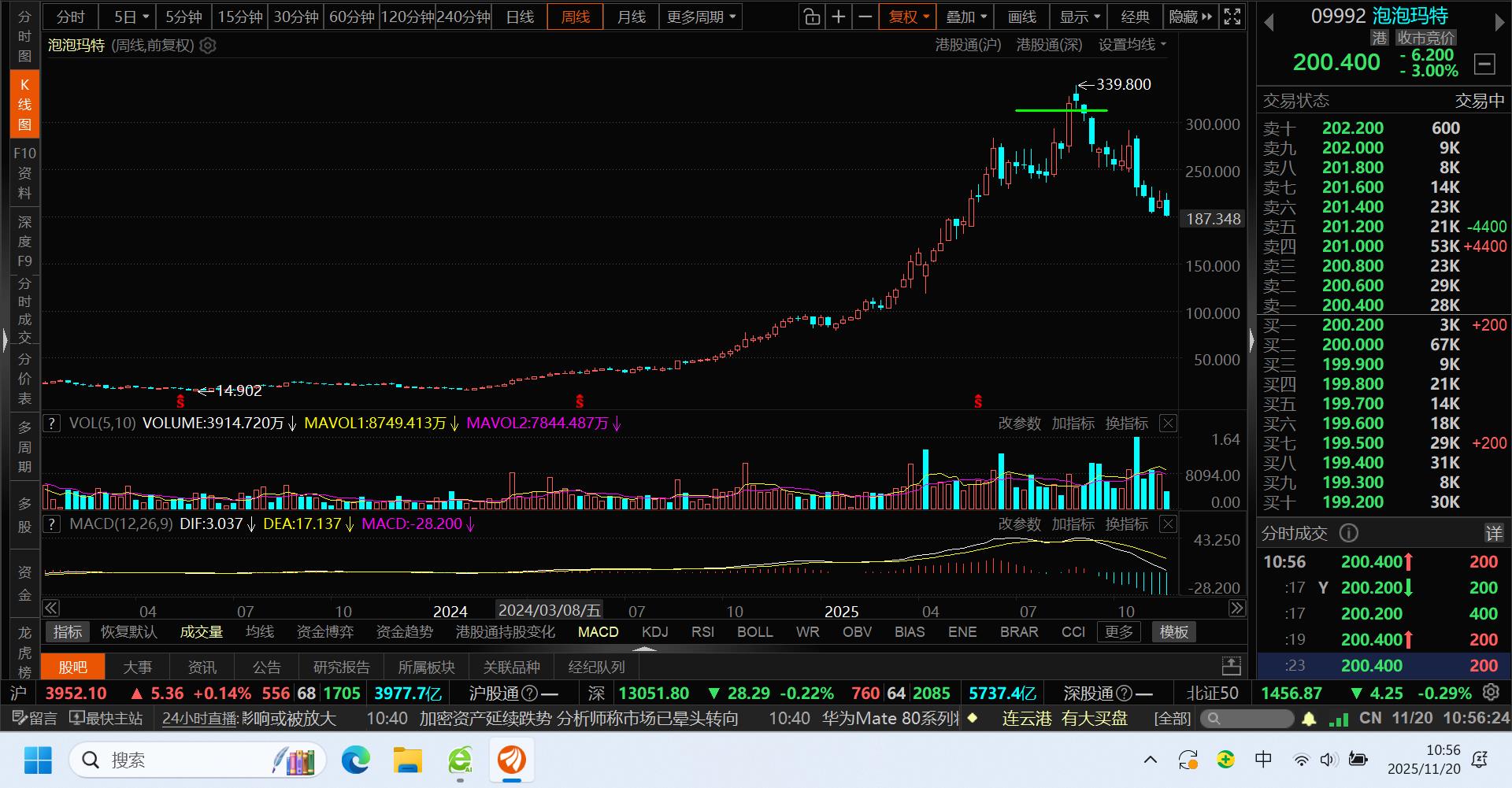Go to previous stock with left arrow
The height and width of the screenshot is (788, 1512).
[1269, 23]
